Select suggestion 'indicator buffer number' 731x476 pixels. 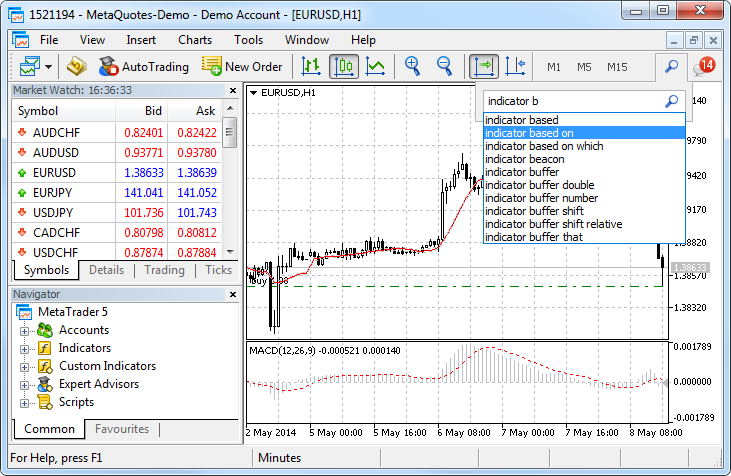click(x=584, y=198)
